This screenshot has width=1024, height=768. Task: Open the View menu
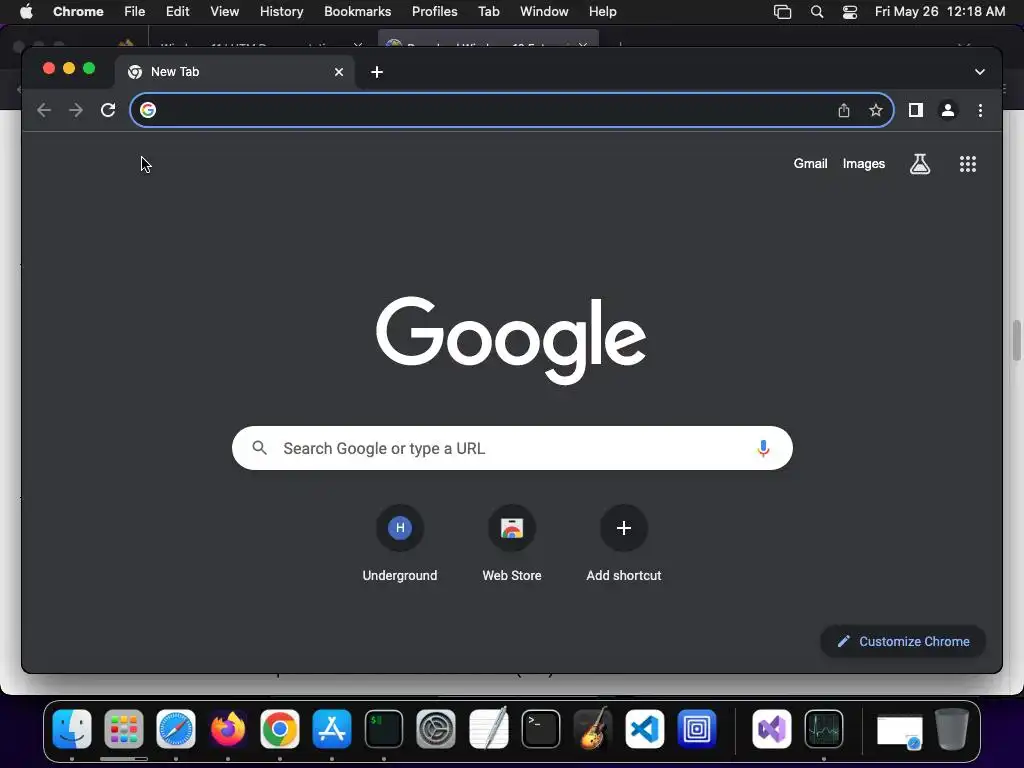tap(225, 12)
